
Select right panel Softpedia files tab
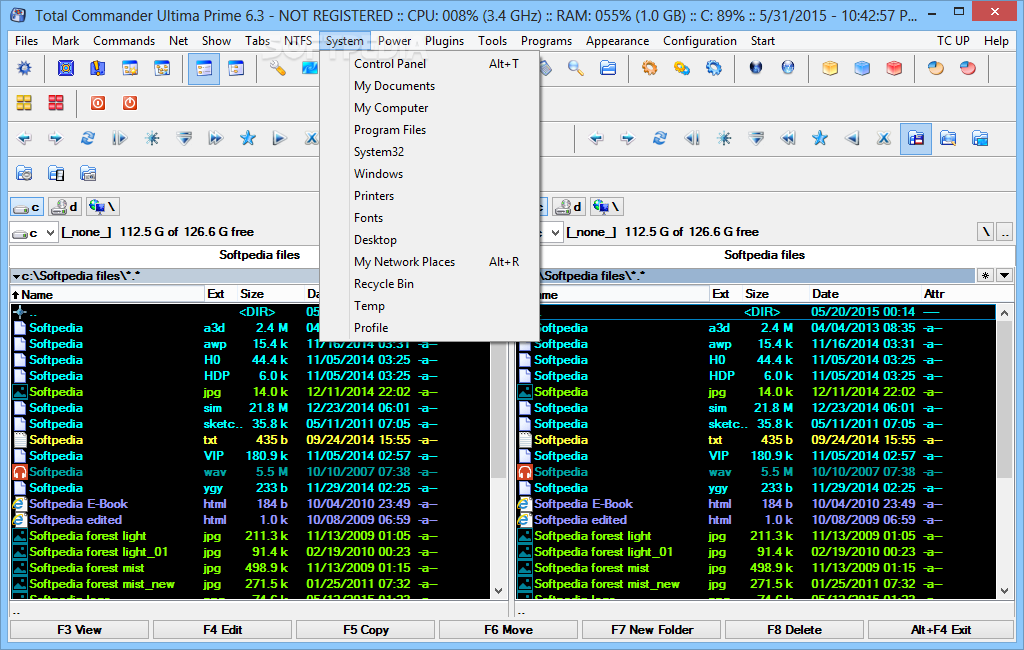tap(764, 255)
